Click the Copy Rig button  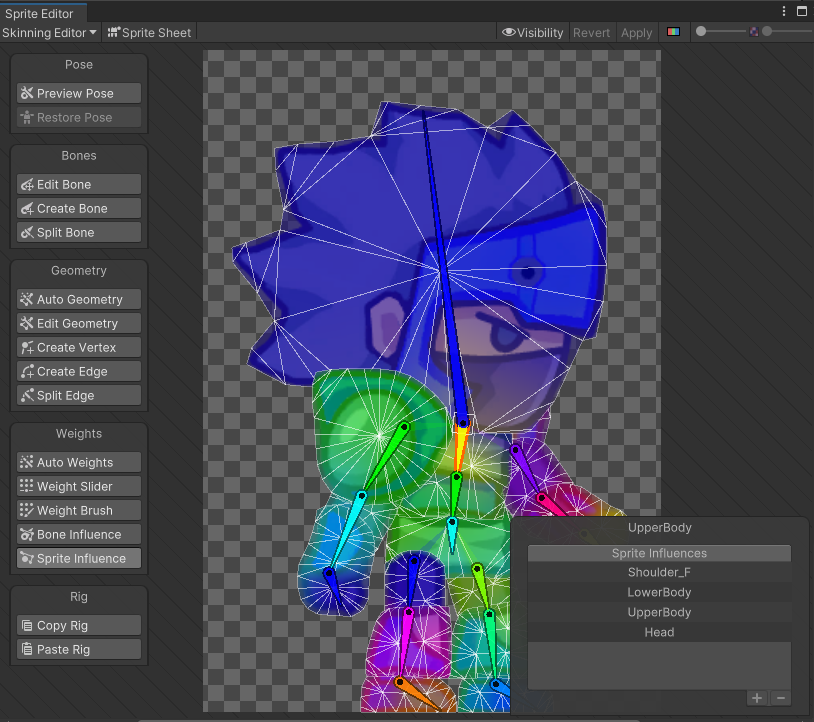pos(79,625)
